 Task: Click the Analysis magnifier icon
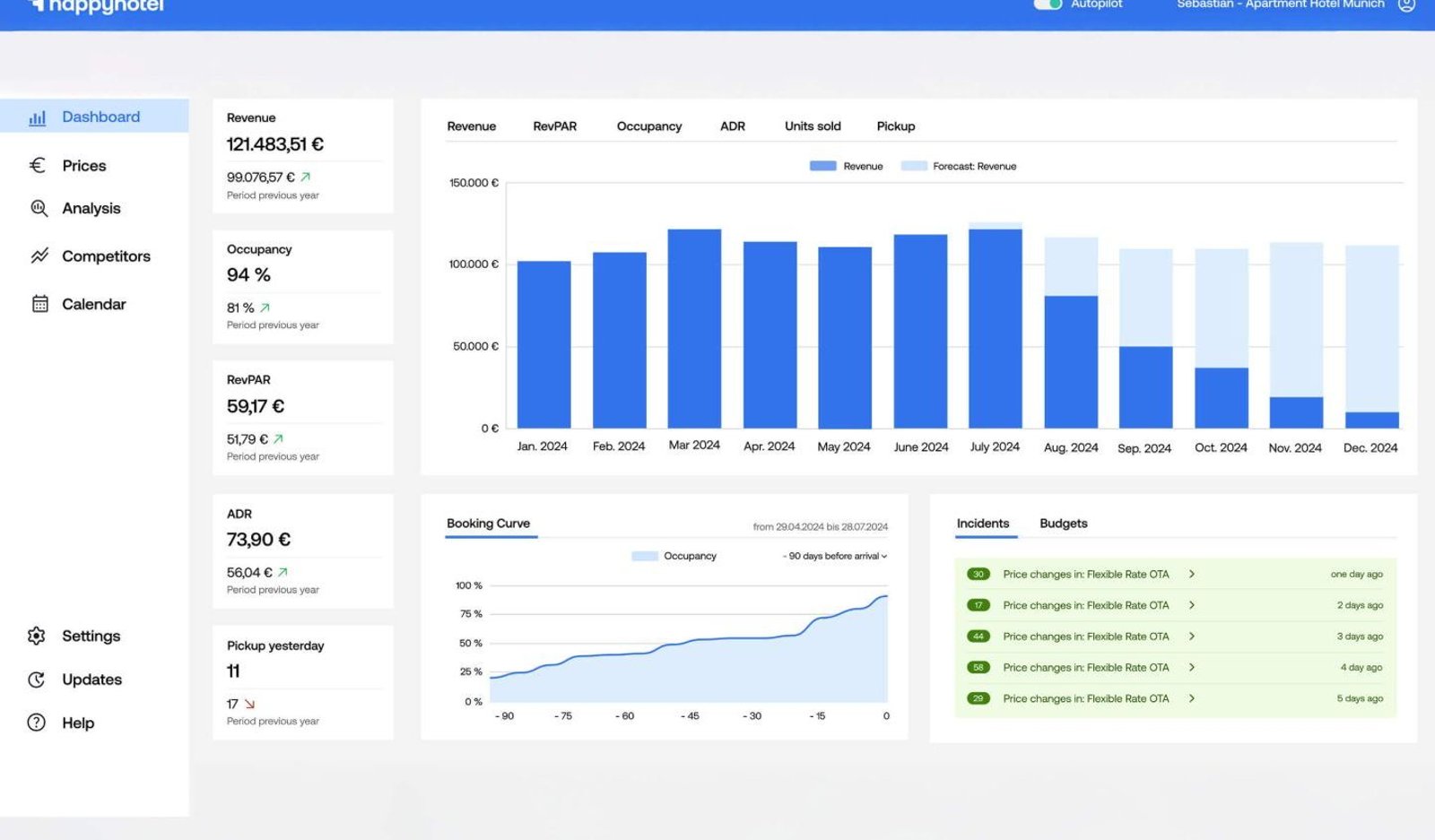(x=39, y=208)
